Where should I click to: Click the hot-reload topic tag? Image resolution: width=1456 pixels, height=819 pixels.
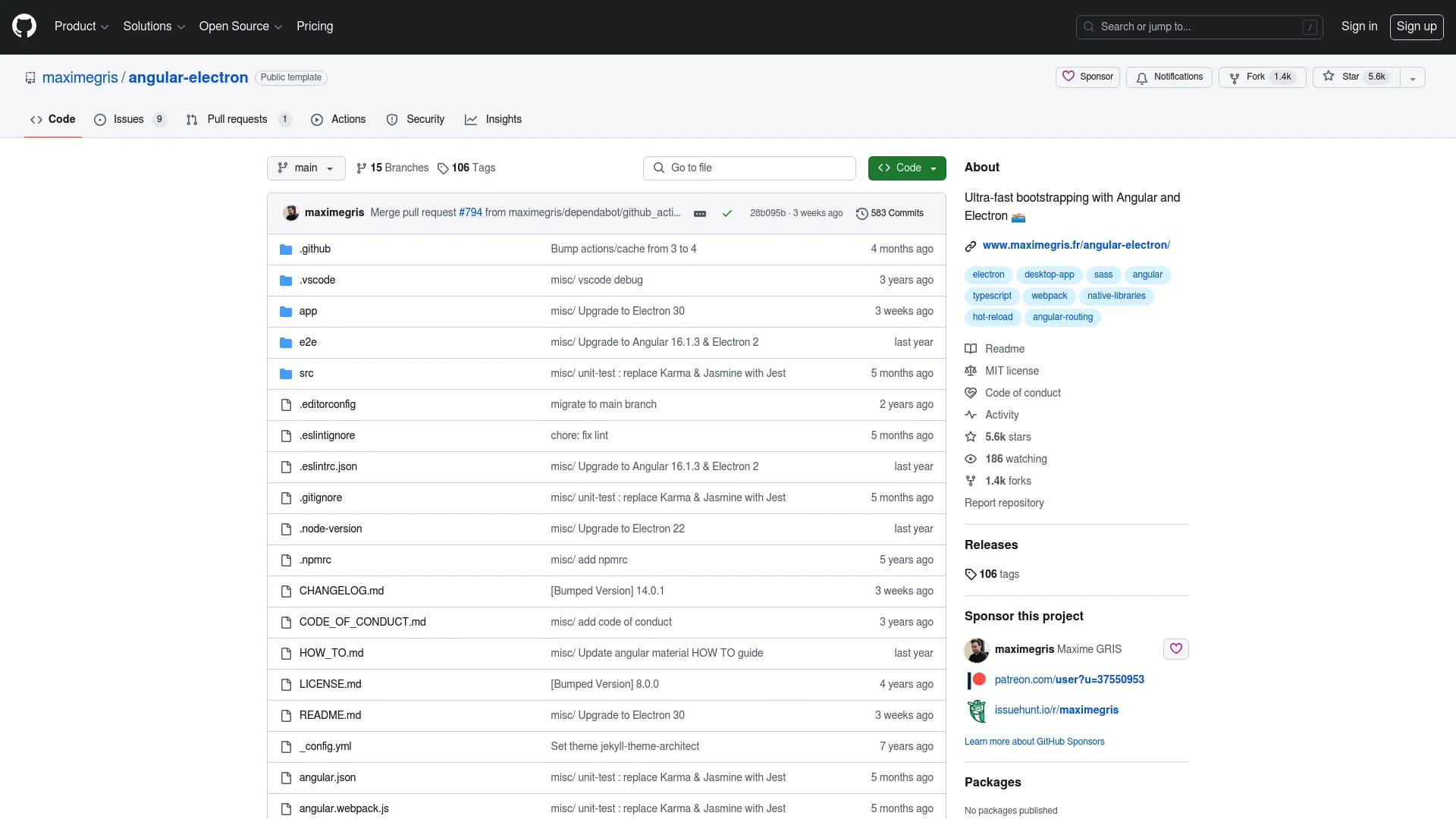coord(993,318)
